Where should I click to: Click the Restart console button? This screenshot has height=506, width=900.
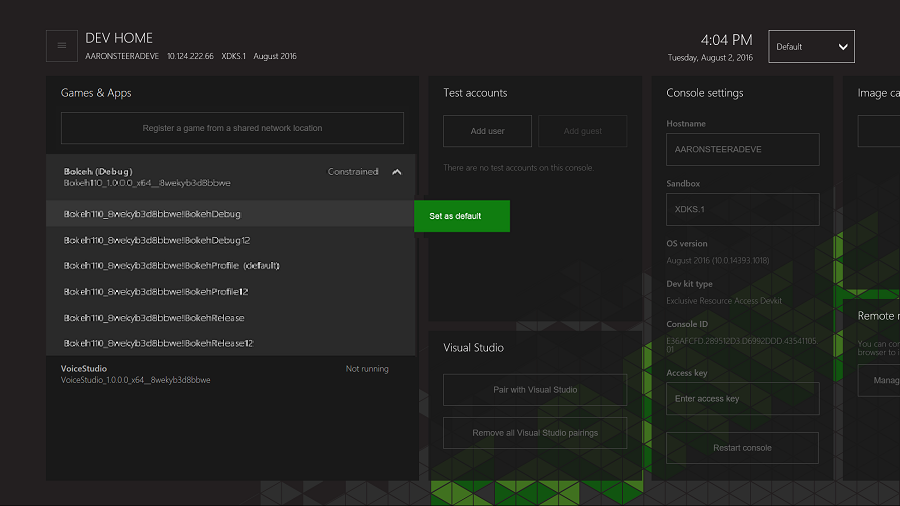[742, 447]
